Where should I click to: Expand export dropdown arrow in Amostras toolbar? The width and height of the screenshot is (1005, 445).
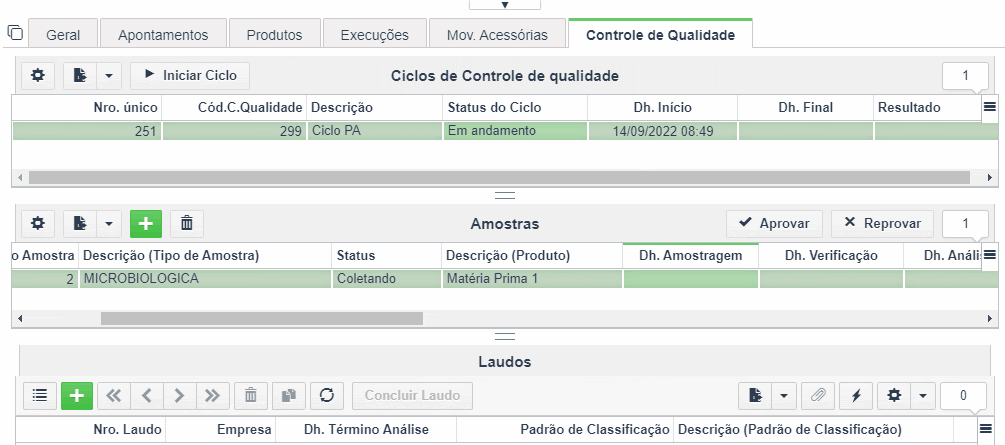(x=108, y=223)
